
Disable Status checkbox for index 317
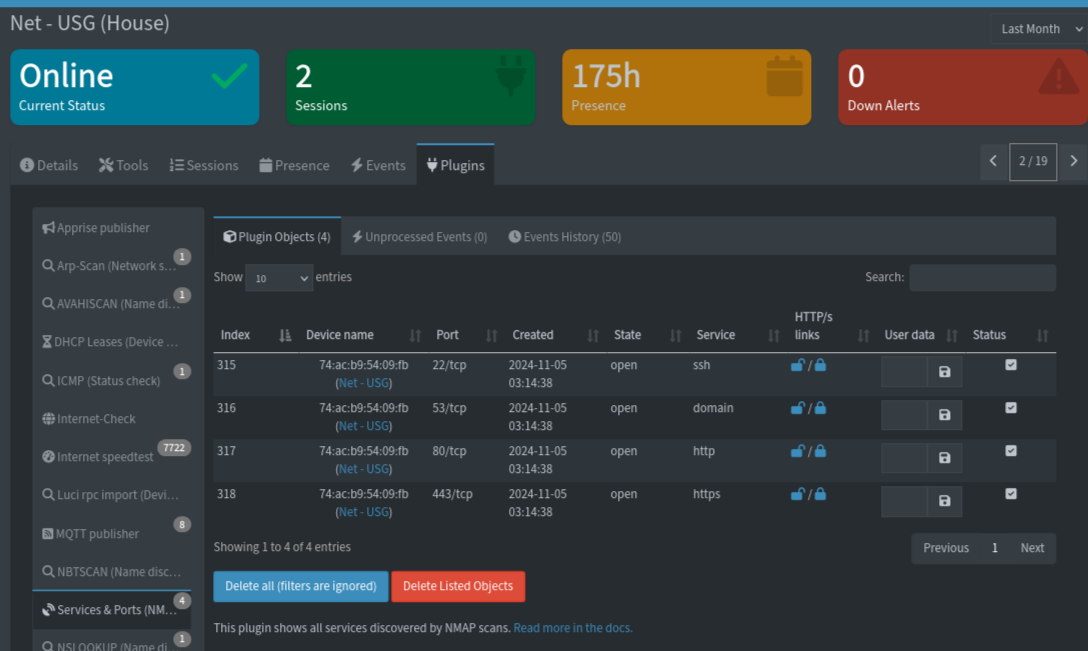[1011, 451]
